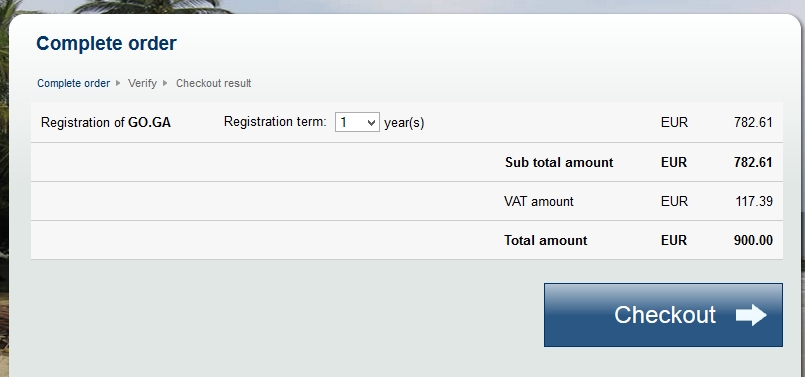Click the Registration term label
Screen dimensions: 805x377
[275, 122]
